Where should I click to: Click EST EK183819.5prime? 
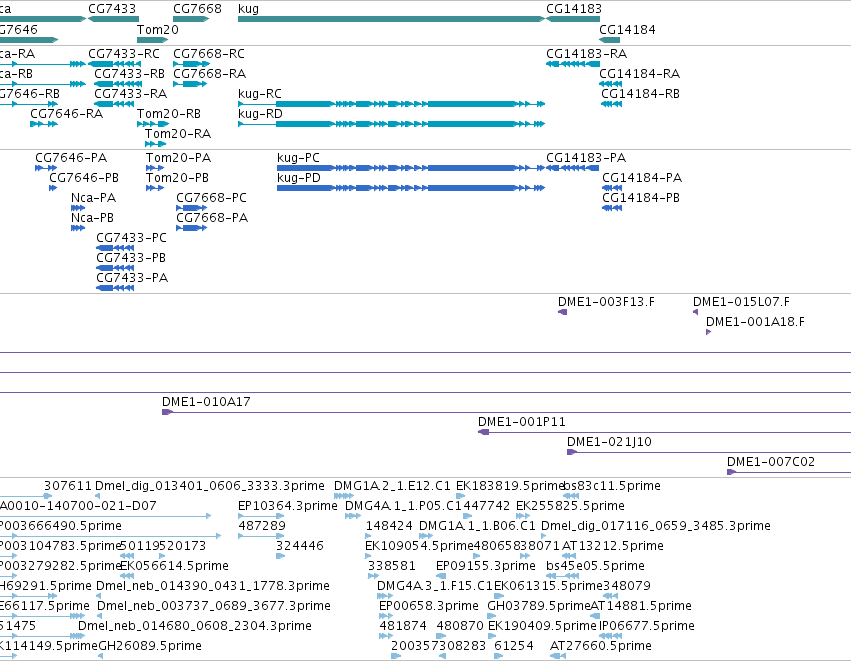(461, 496)
